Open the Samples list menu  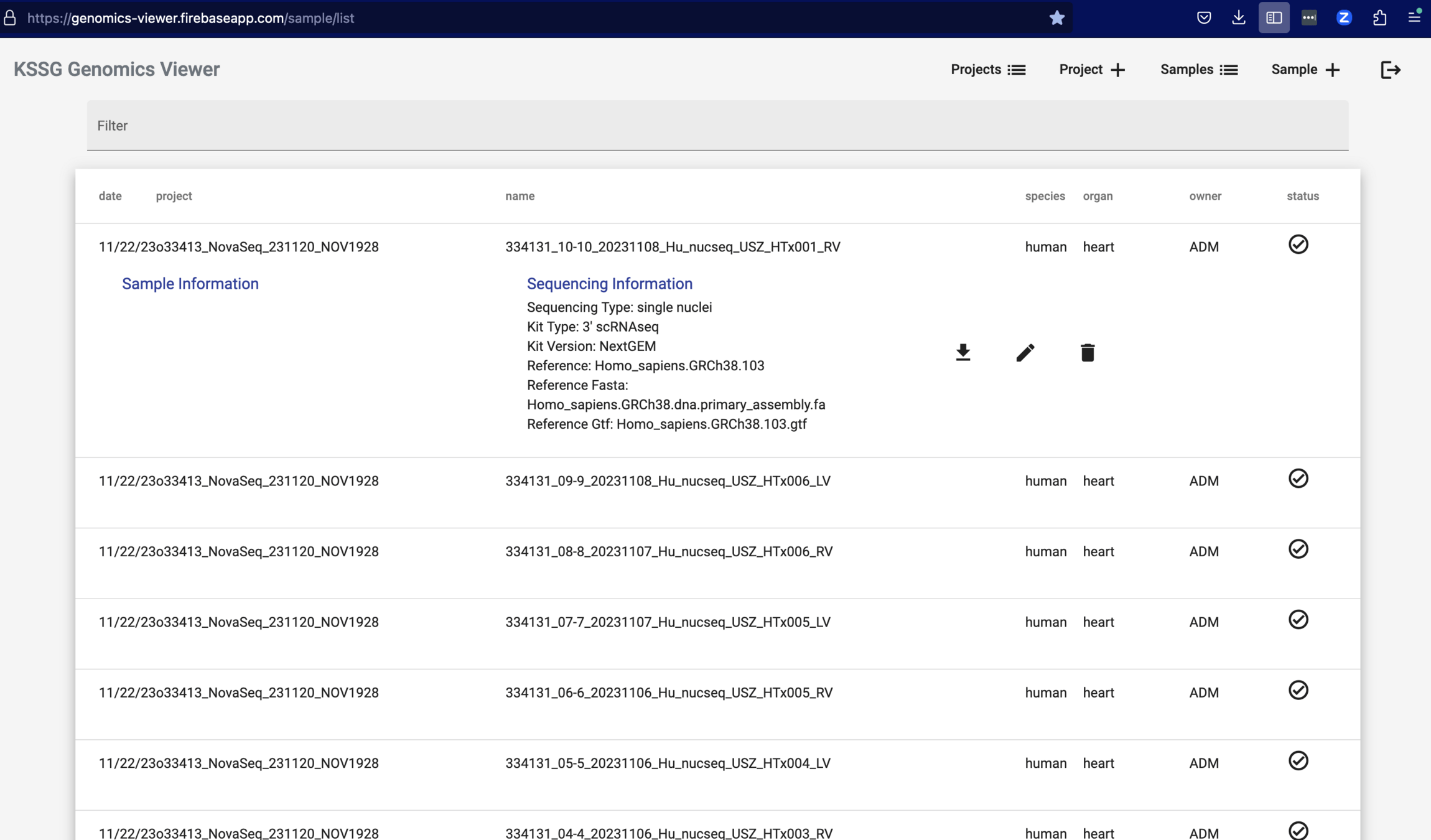1198,70
